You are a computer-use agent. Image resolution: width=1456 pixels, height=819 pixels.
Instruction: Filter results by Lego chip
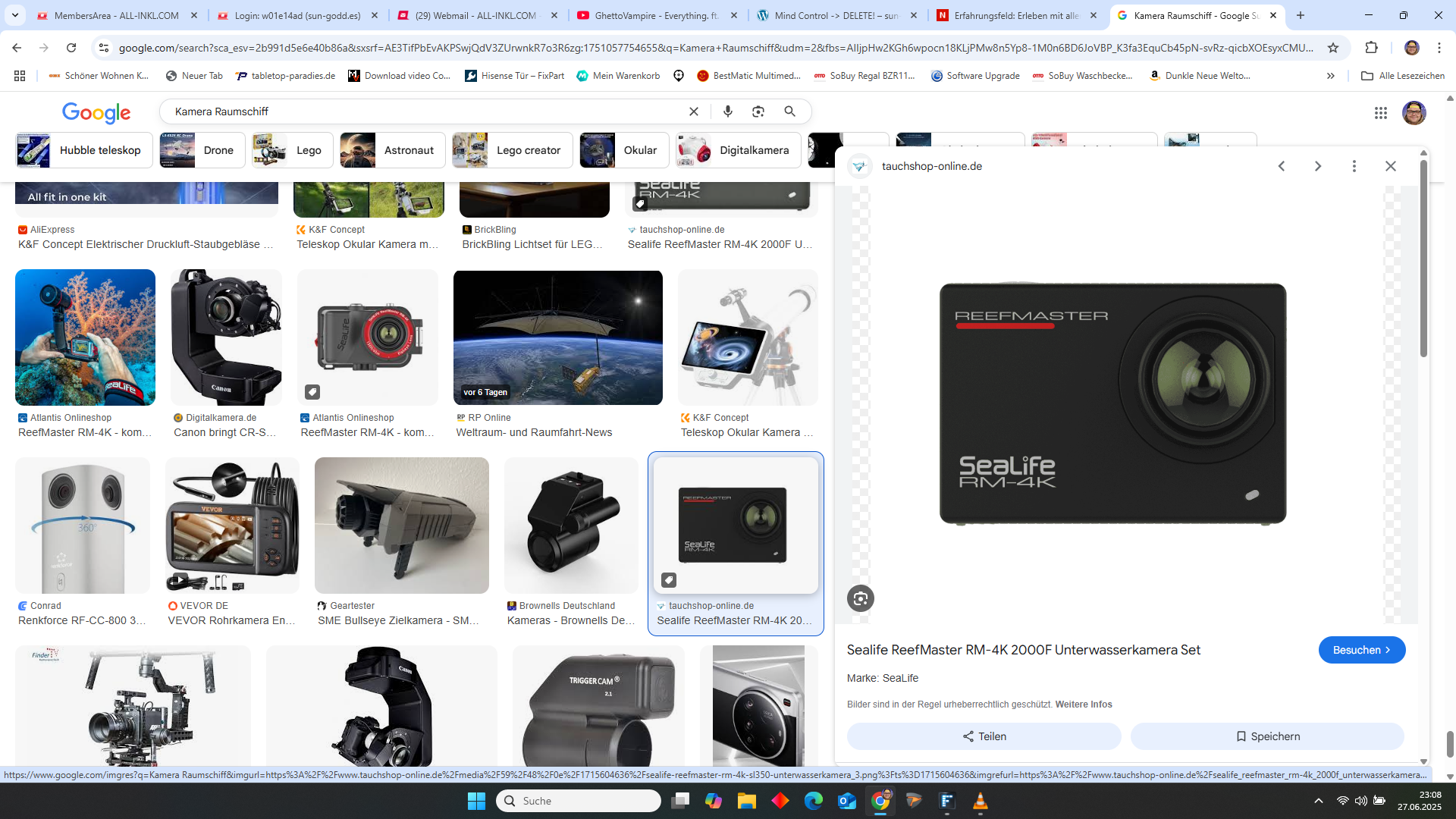point(292,150)
